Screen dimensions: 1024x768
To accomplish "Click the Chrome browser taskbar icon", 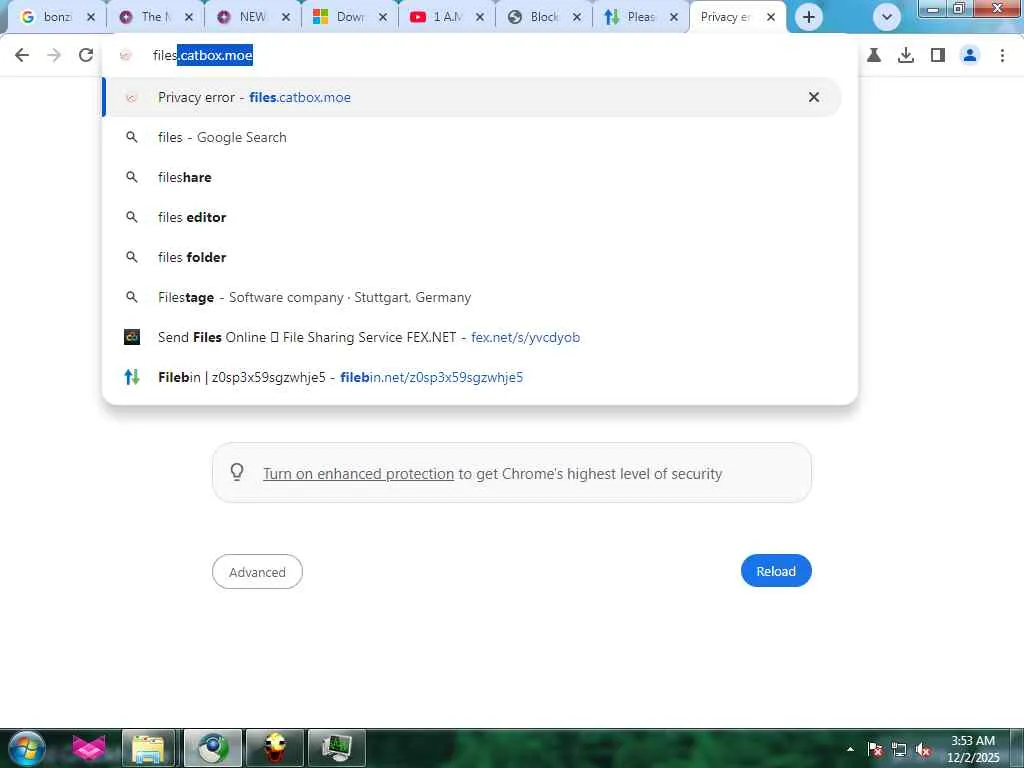I will pyautogui.click(x=212, y=748).
